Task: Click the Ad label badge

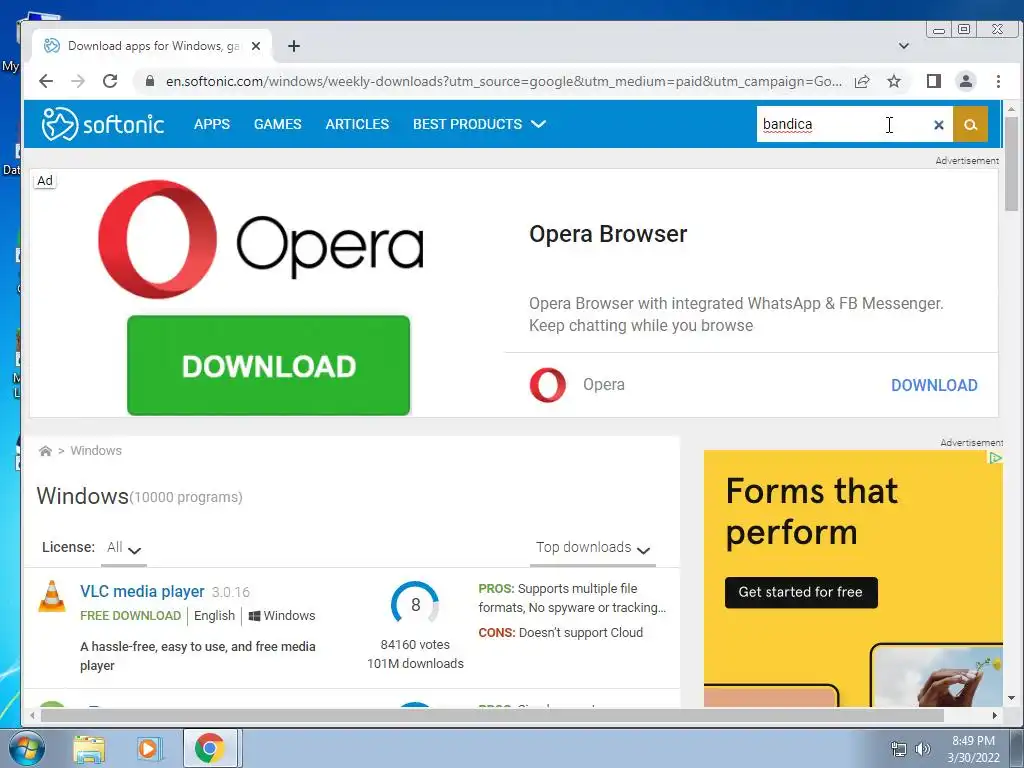Action: click(x=45, y=181)
